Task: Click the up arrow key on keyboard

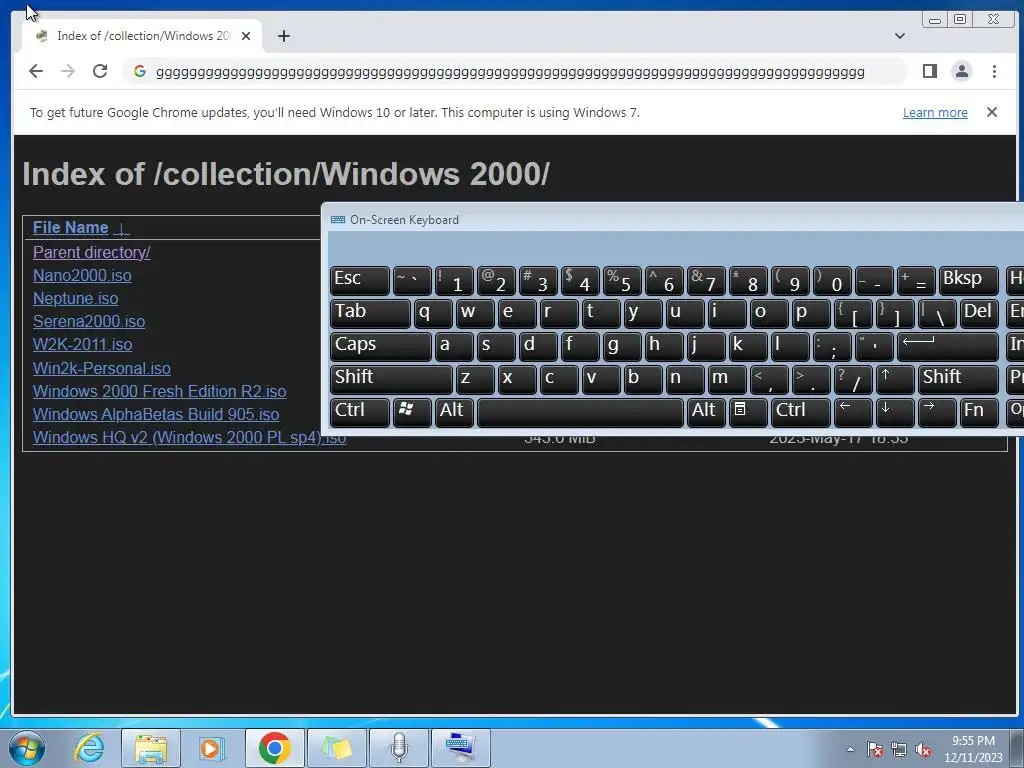Action: click(894, 379)
